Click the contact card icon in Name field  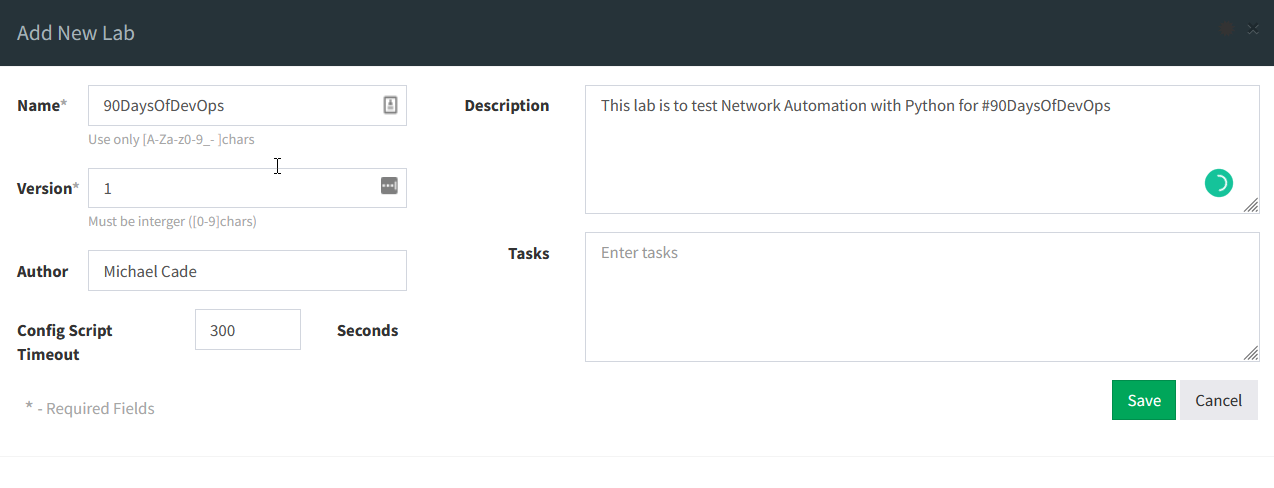coord(390,105)
